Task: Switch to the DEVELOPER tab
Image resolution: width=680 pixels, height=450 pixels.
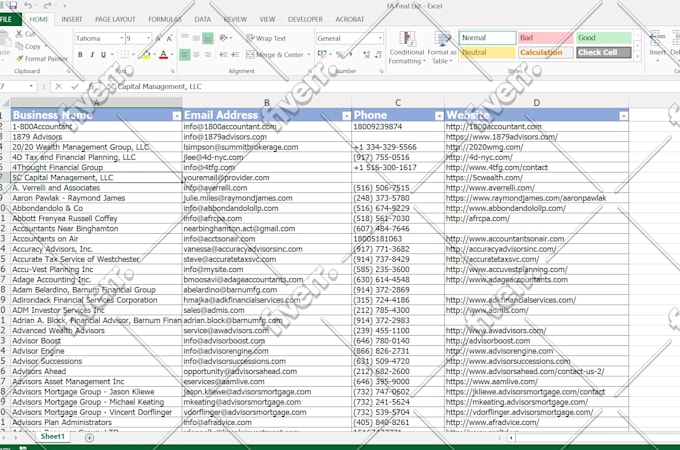Action: 305,19
